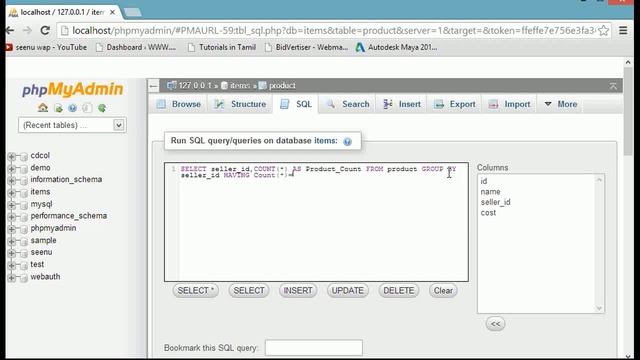Click the help icon next to query title
Screen dimensions: 640x360
click(x=347, y=142)
